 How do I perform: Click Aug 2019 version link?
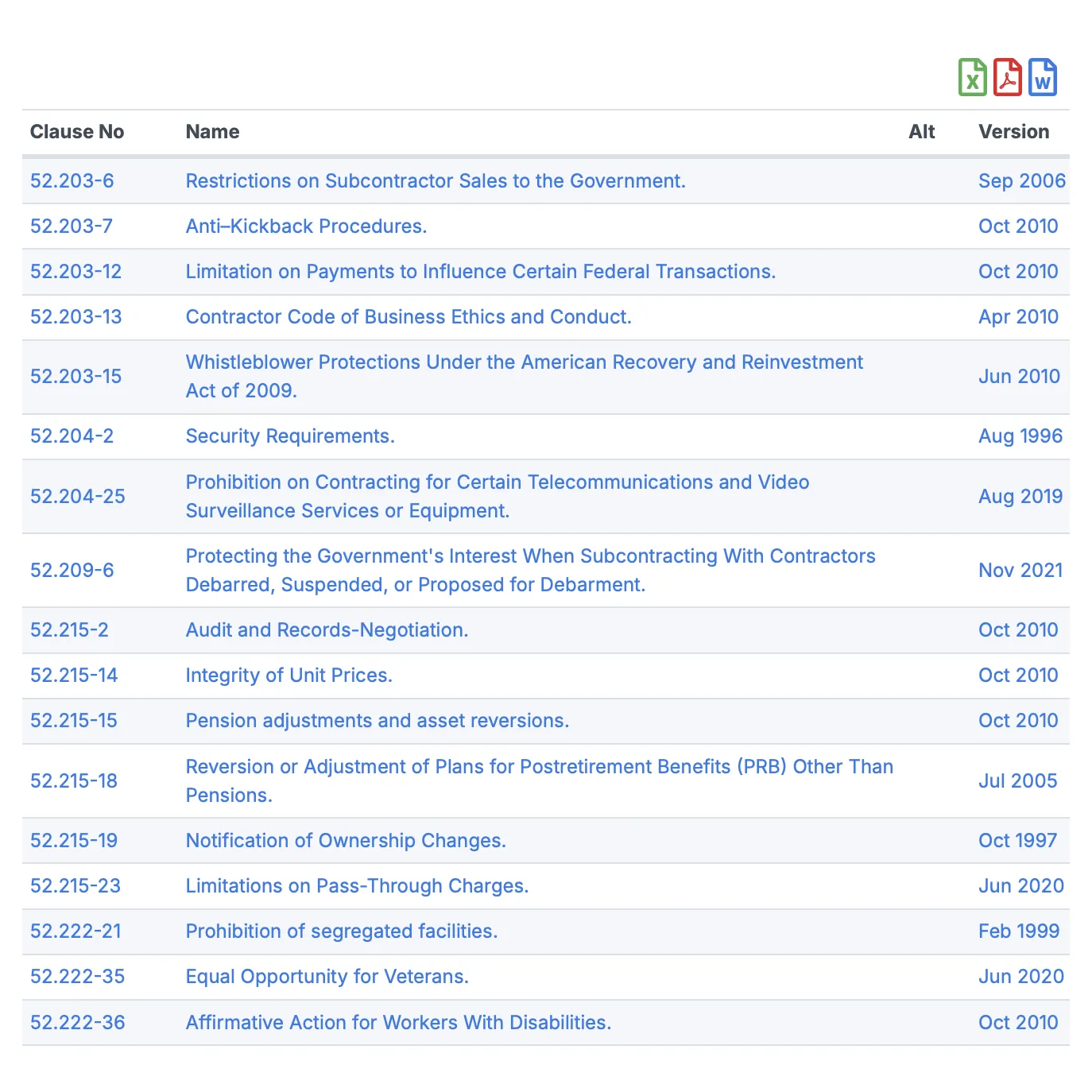coord(1020,497)
